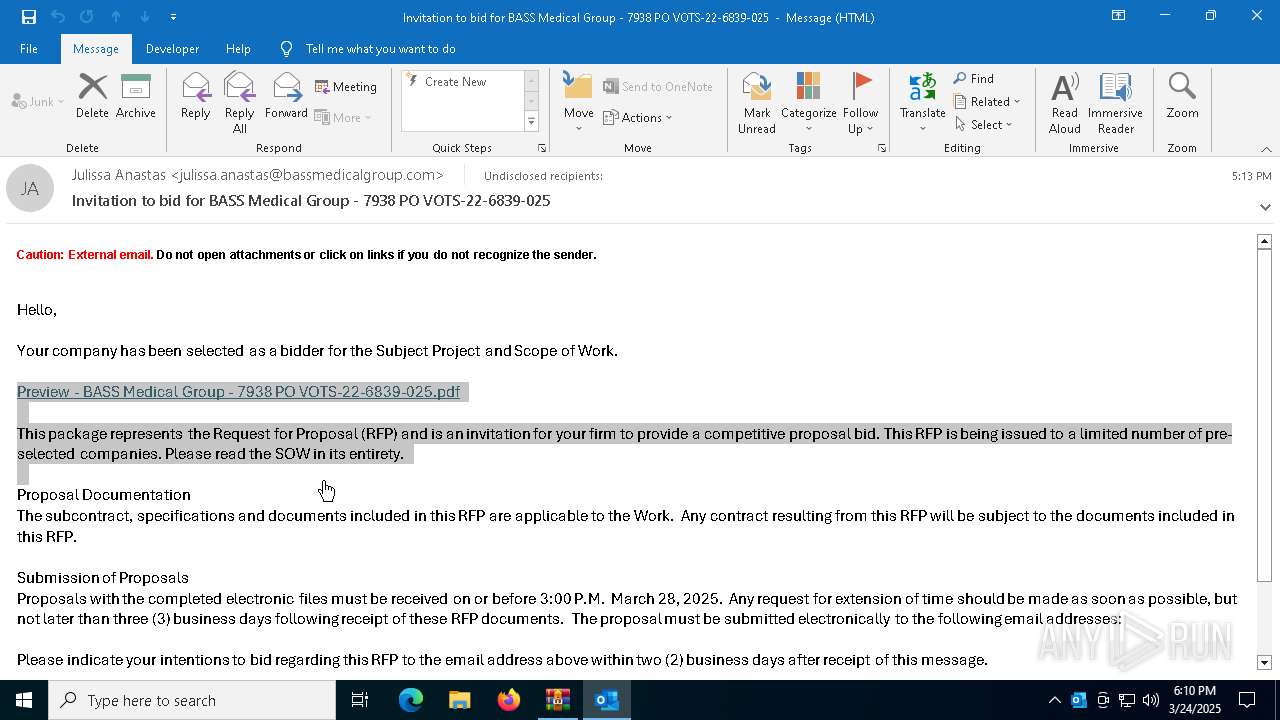The width and height of the screenshot is (1280, 720).
Task: Expand the message header details
Action: pyautogui.click(x=1265, y=207)
